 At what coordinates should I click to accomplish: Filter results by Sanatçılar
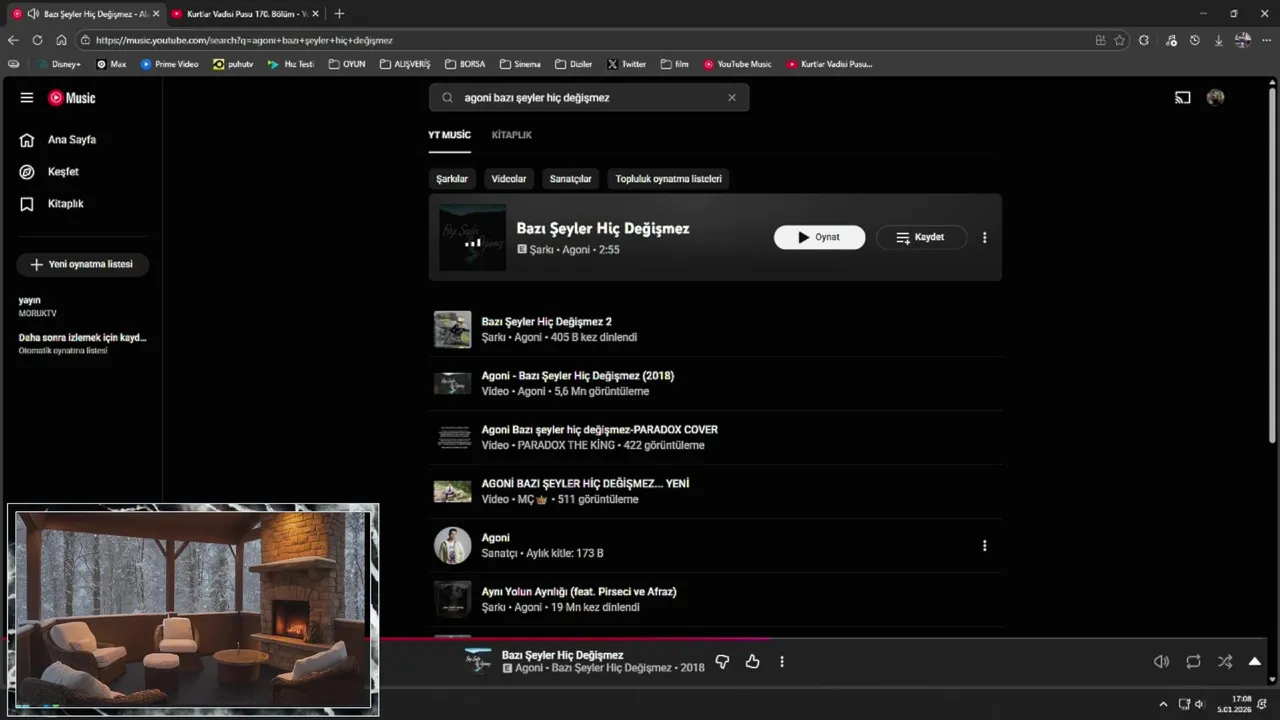[x=570, y=179]
